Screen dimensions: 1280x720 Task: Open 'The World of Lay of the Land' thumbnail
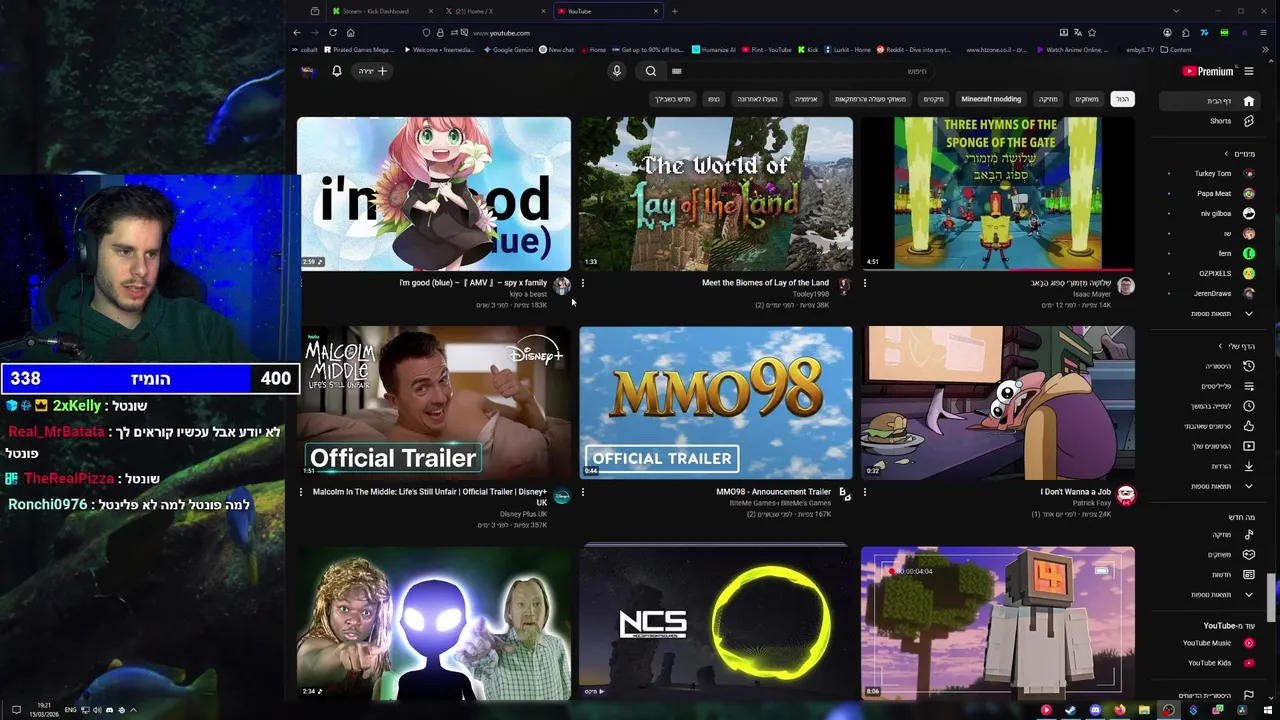(x=716, y=194)
